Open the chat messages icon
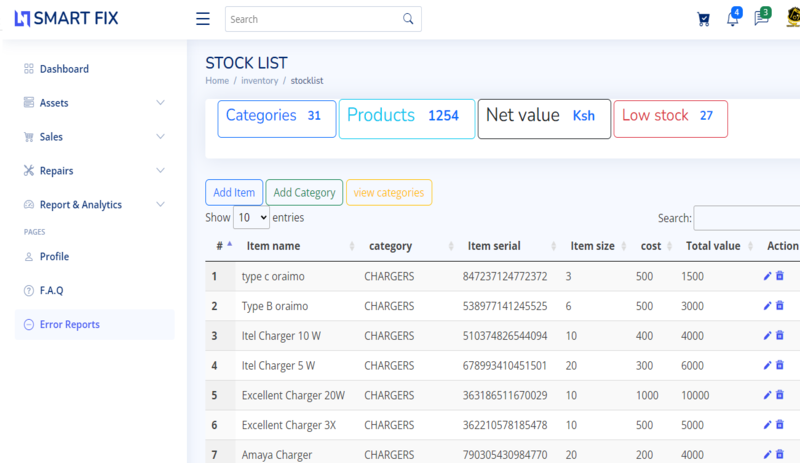 pos(761,19)
